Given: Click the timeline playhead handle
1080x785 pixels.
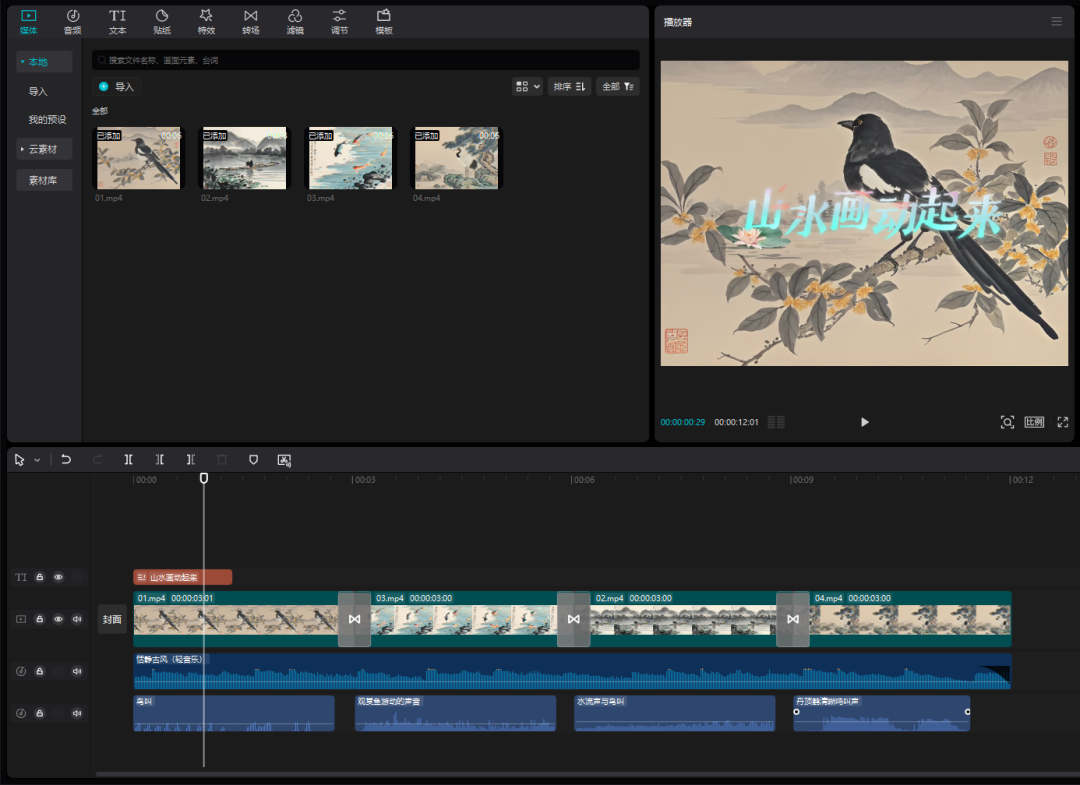Looking at the screenshot, I should [x=204, y=478].
